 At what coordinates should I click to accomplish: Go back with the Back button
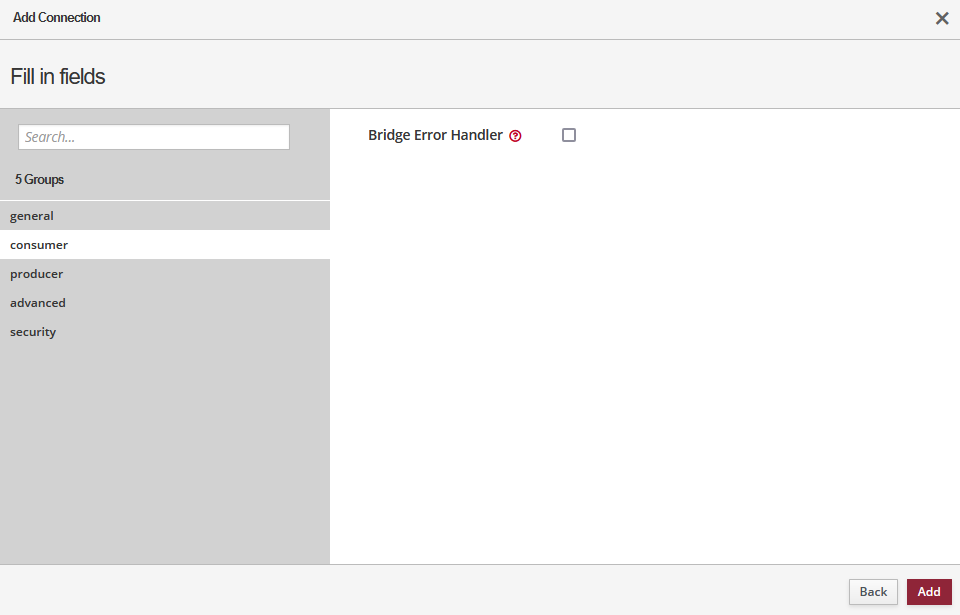tap(873, 592)
